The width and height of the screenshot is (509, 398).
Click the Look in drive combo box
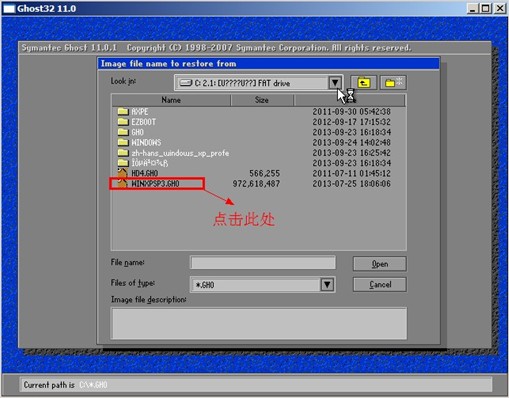tap(258, 83)
